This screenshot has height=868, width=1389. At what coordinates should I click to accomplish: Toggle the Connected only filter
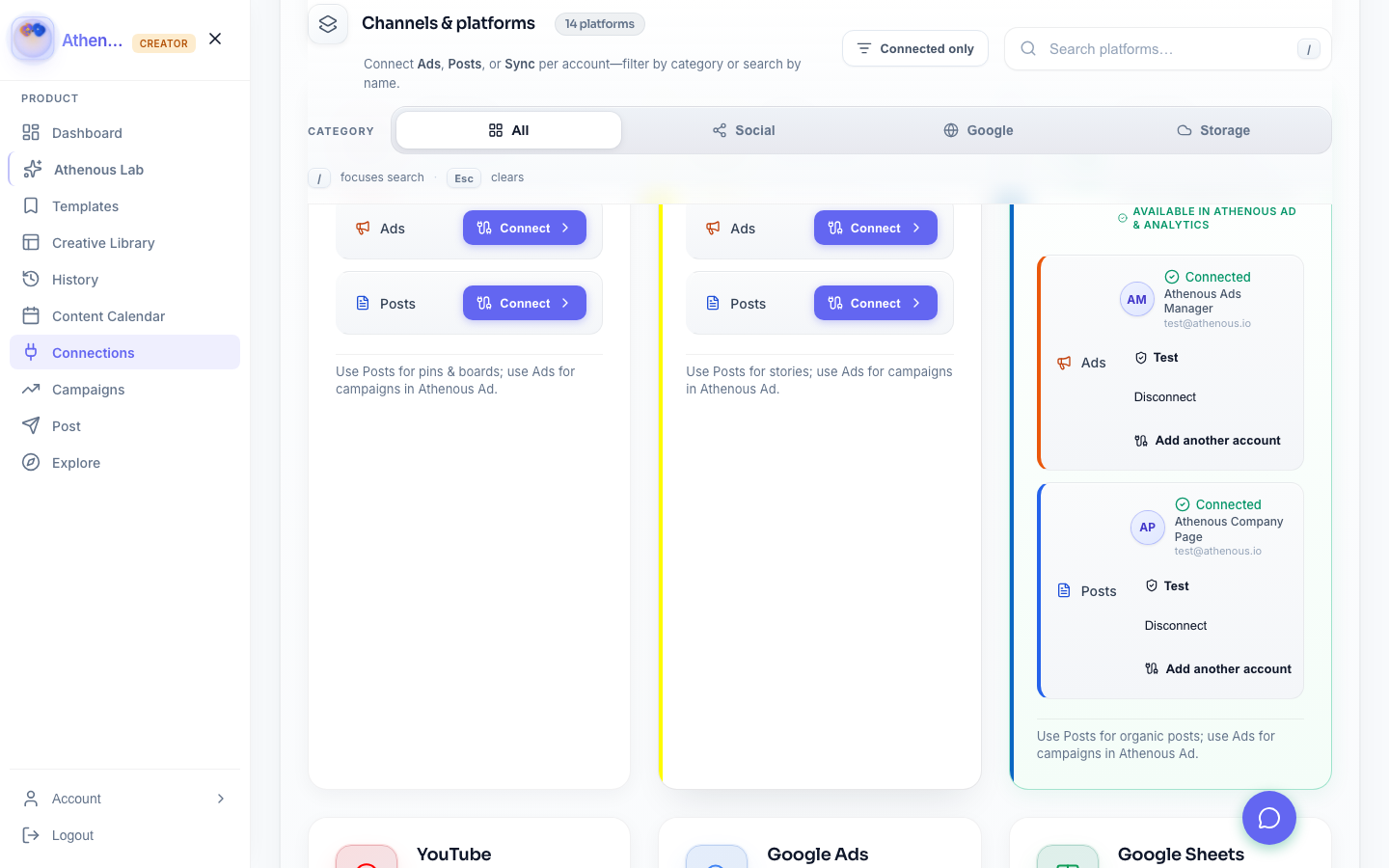pyautogui.click(x=914, y=49)
